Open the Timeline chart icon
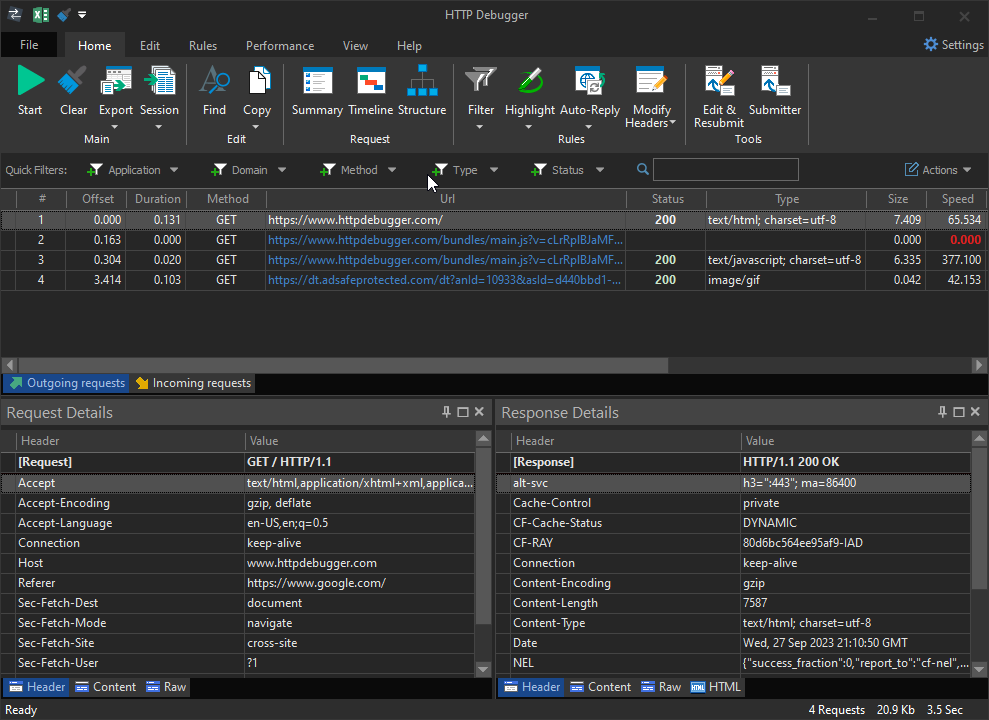 coord(370,90)
